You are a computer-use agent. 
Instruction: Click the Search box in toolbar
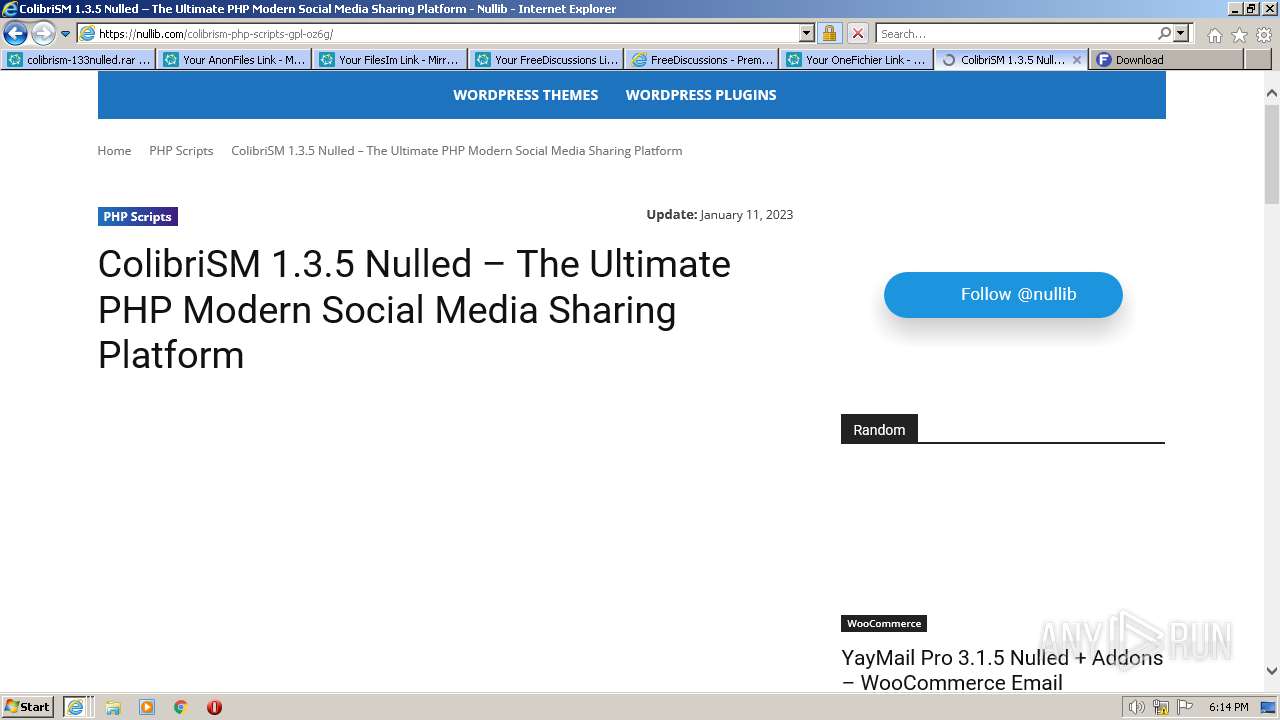(x=1016, y=34)
